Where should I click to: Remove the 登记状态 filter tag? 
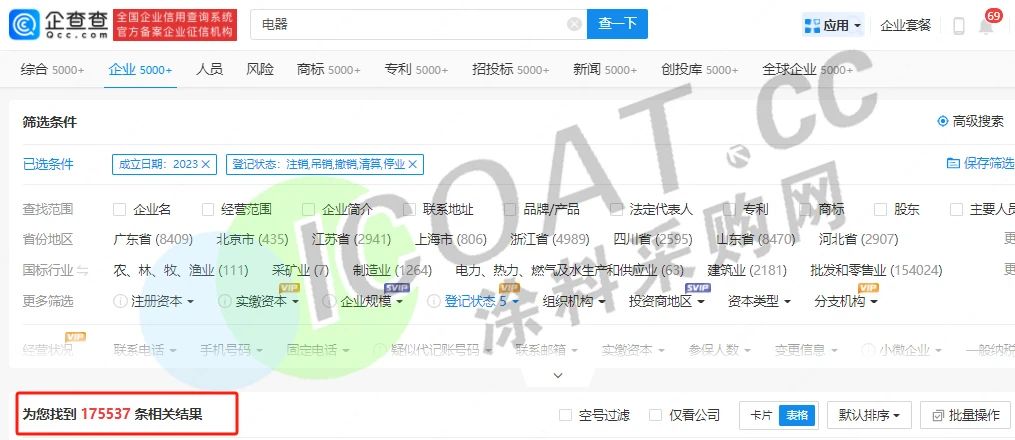click(x=413, y=164)
